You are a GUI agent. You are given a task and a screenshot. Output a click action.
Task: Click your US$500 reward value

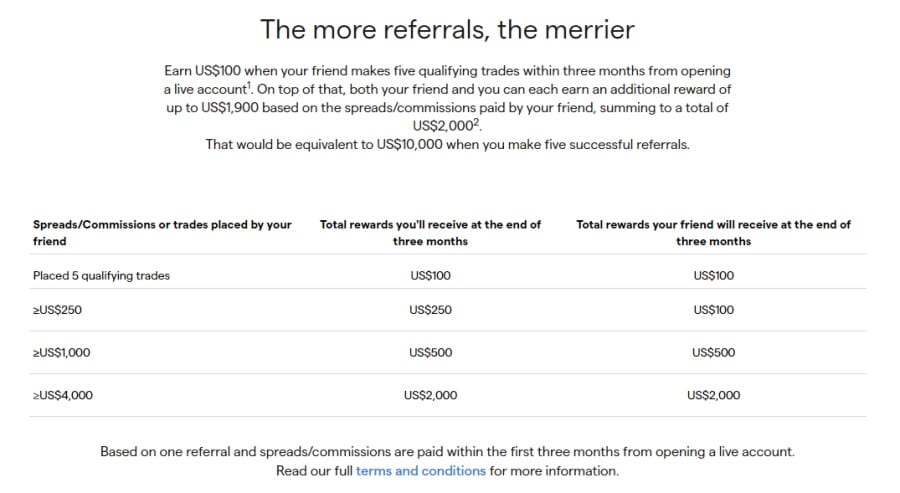tap(430, 352)
